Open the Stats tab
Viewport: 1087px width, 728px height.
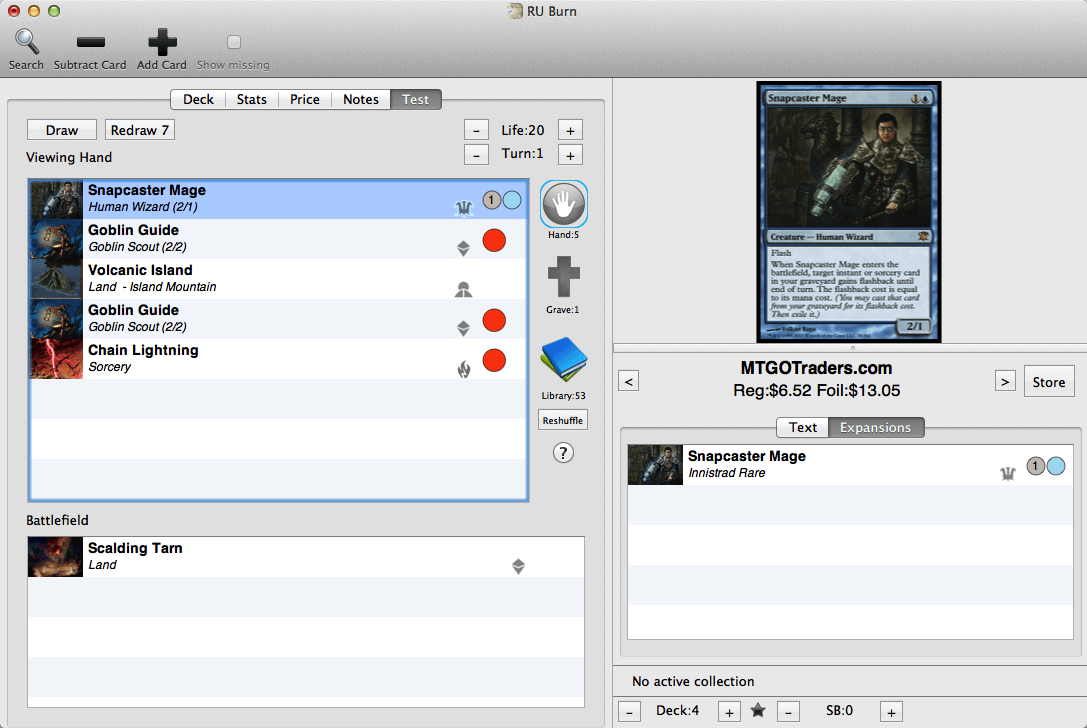pos(252,99)
